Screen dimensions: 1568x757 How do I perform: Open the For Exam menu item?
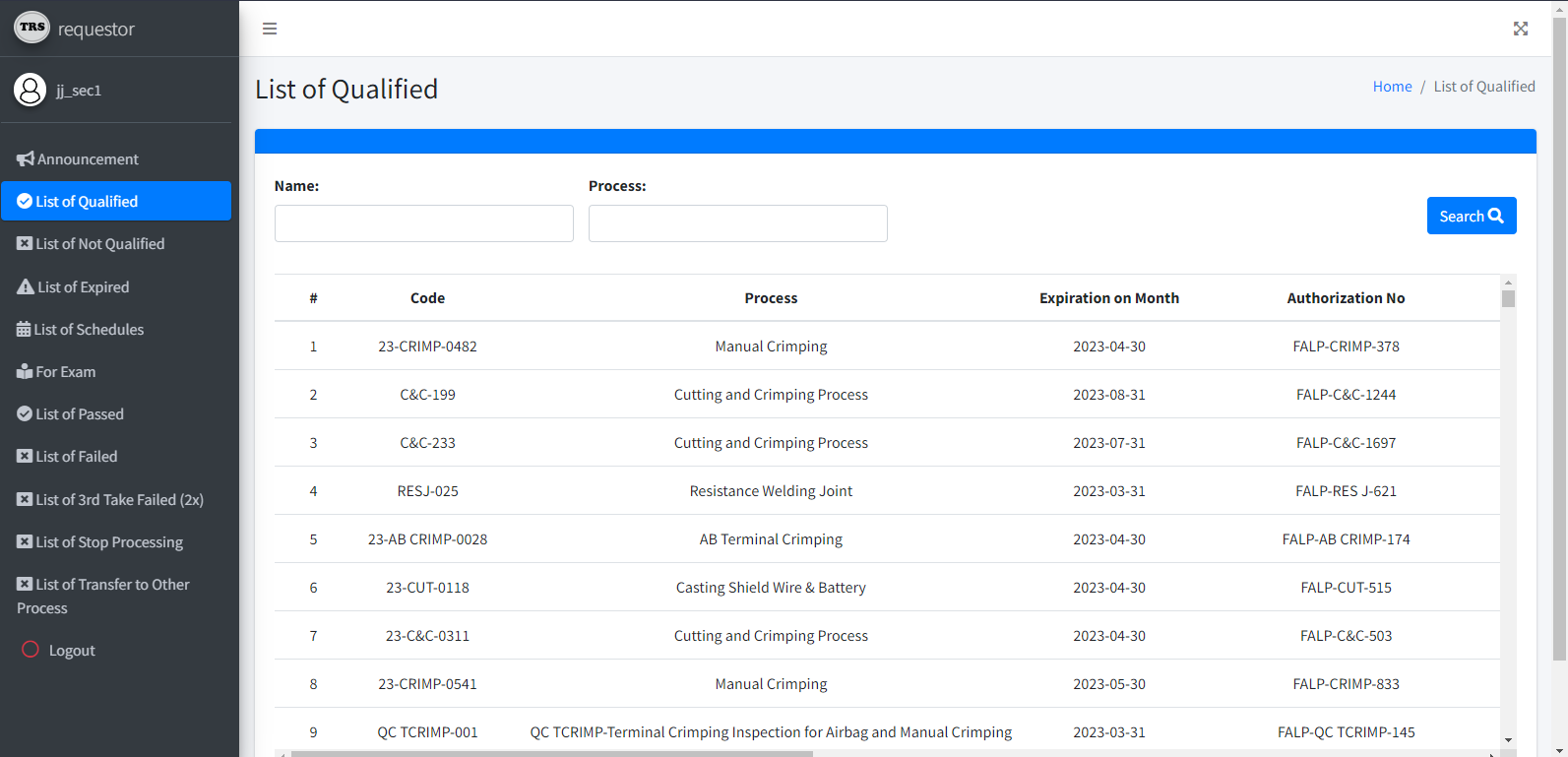pos(65,372)
